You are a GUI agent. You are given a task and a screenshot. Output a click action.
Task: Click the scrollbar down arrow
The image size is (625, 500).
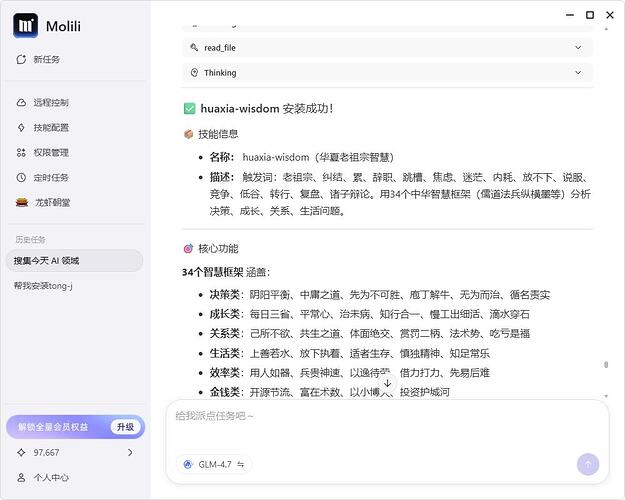click(606, 396)
